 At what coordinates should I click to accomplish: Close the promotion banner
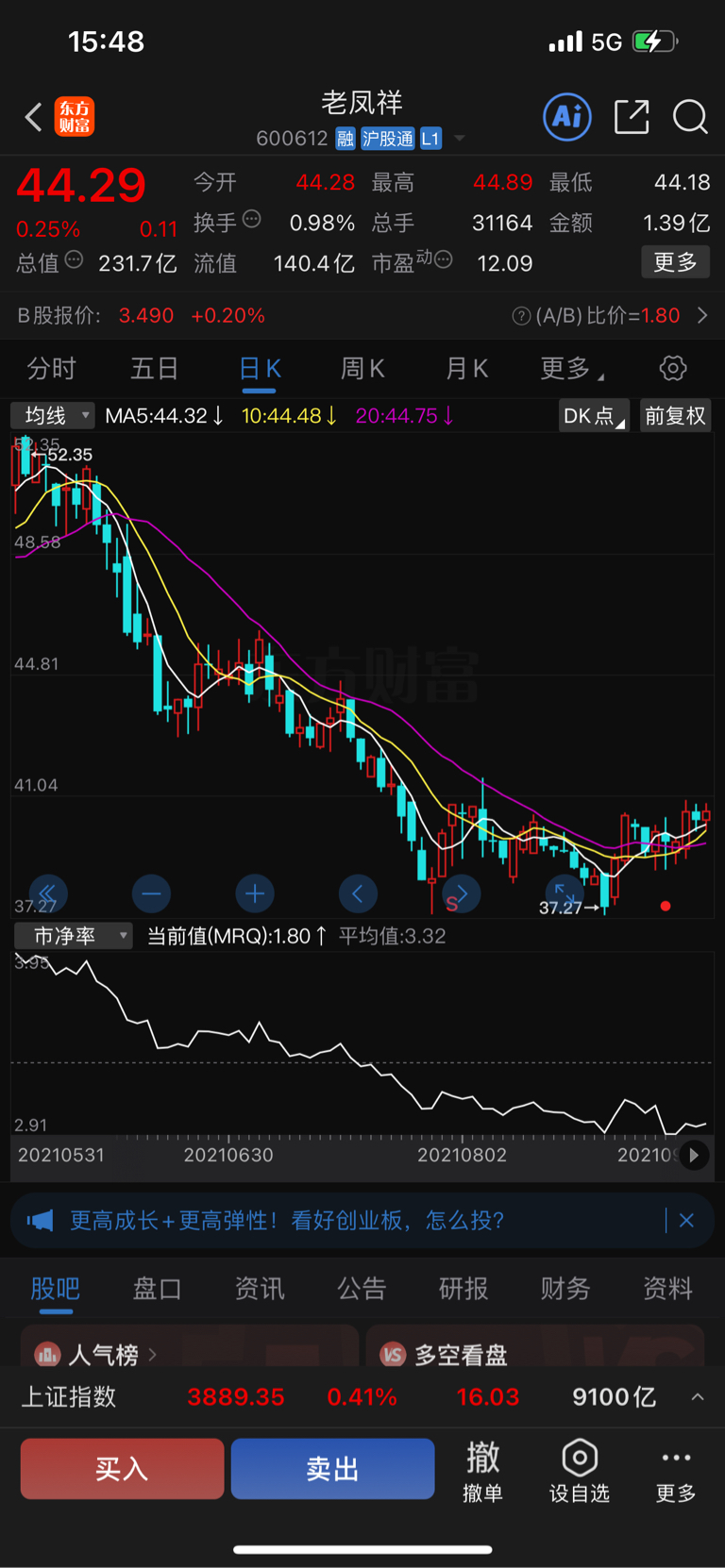[686, 1221]
